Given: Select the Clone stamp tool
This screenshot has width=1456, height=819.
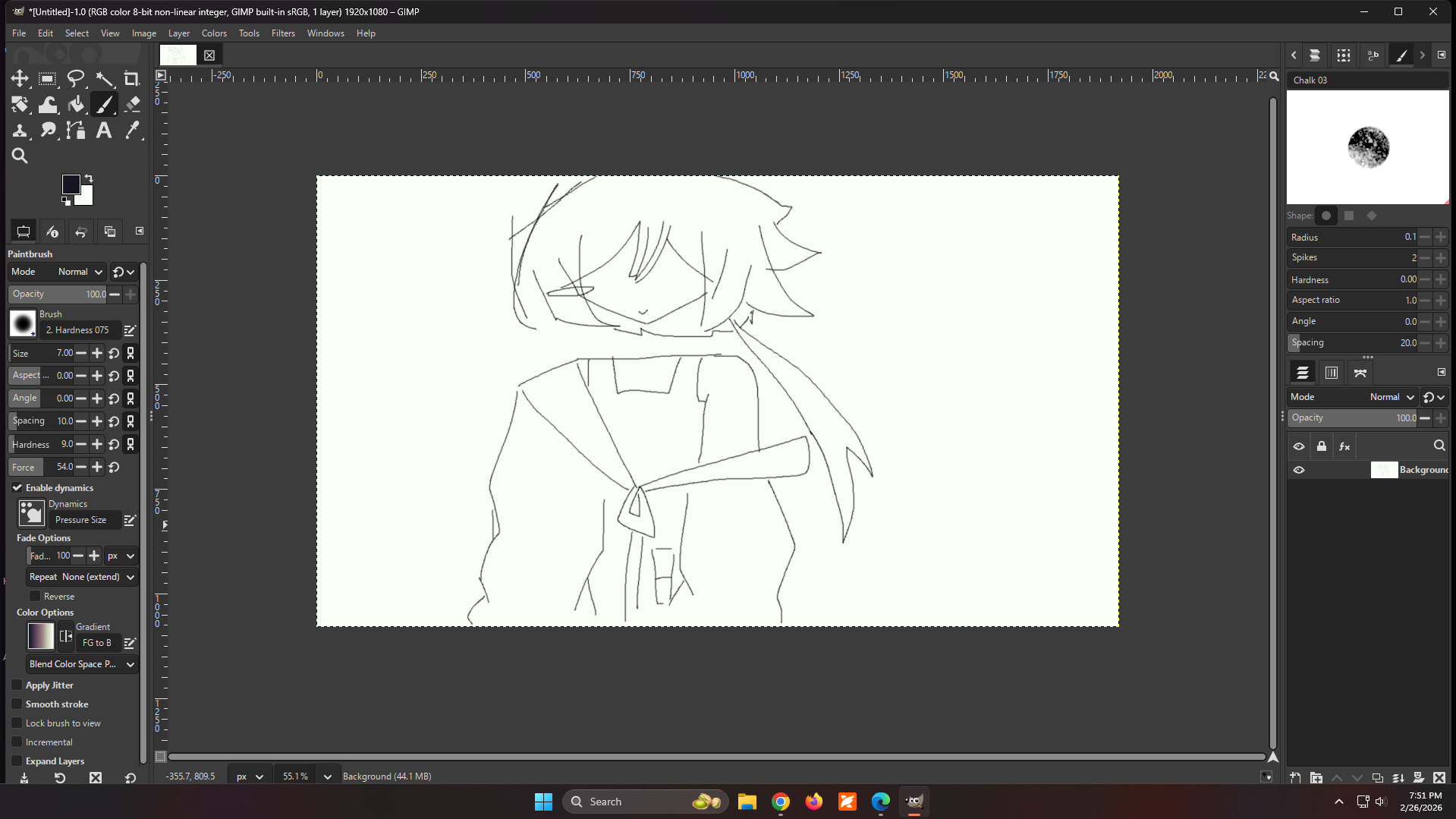Looking at the screenshot, I should click(20, 131).
